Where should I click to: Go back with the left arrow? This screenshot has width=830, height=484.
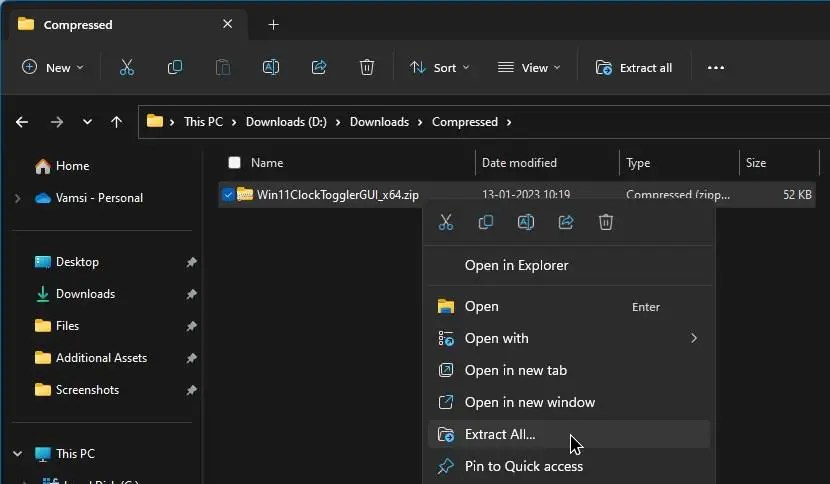click(22, 122)
